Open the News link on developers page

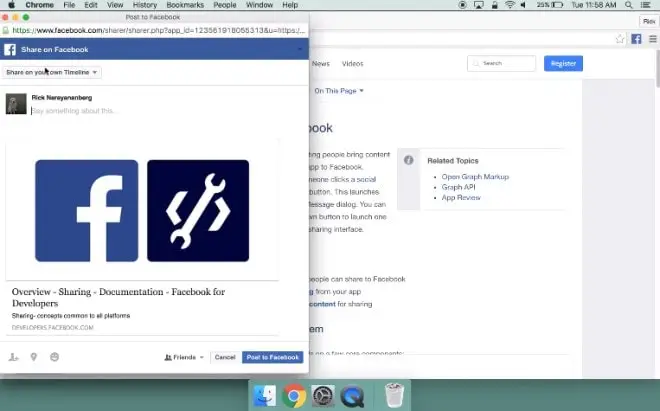(x=321, y=64)
